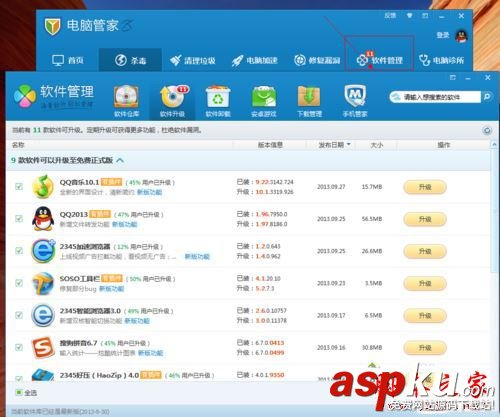Select 杀毒 tab in 电脑管家 window

tap(130, 60)
